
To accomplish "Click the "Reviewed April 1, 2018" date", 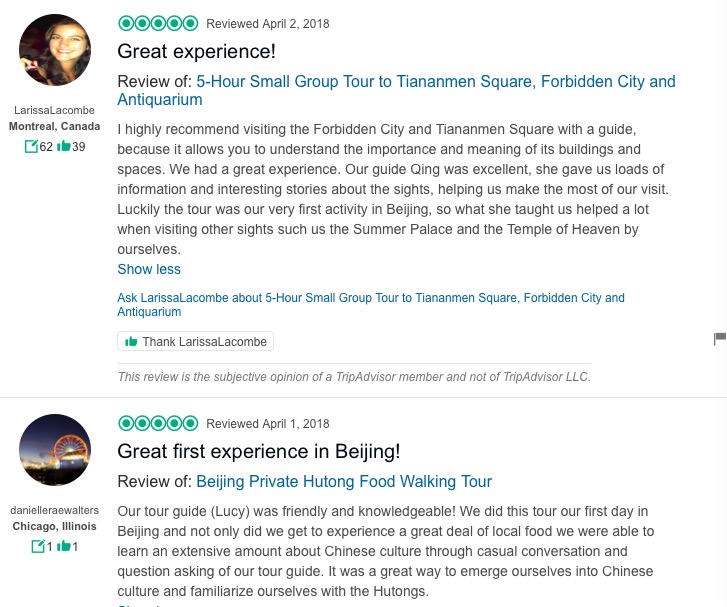I will [267, 424].
